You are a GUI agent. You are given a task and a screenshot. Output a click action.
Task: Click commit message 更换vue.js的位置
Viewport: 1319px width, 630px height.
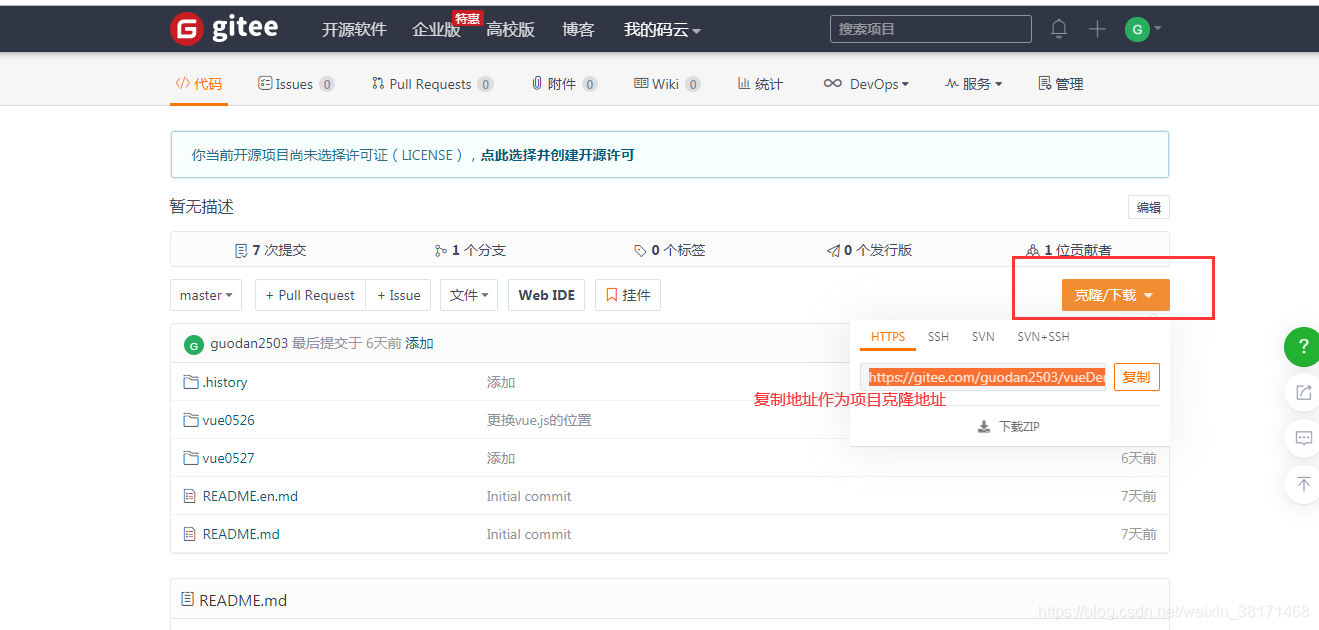pos(539,420)
